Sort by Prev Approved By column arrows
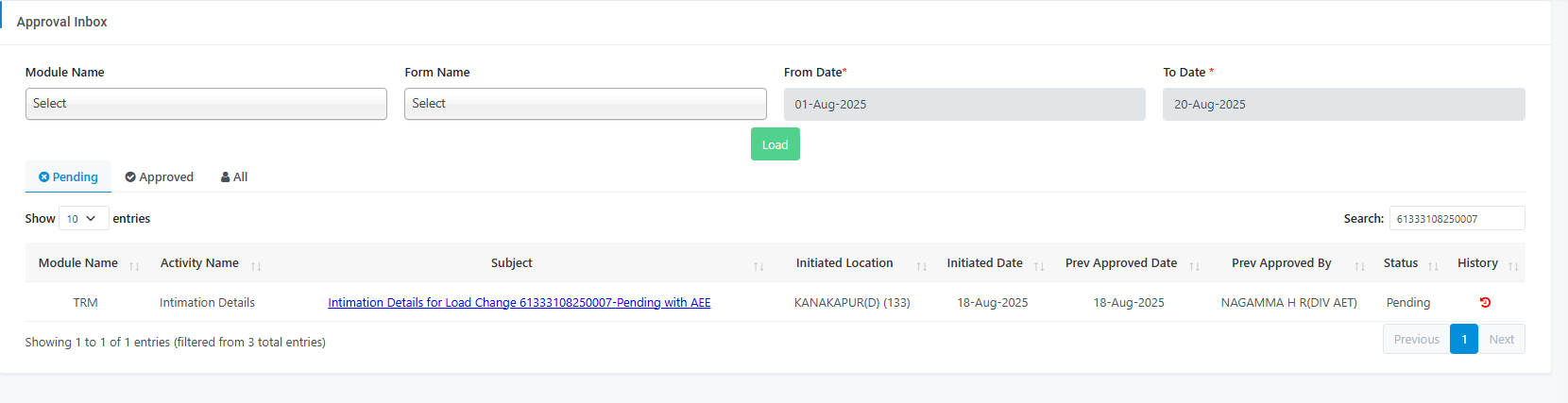 1359,266
